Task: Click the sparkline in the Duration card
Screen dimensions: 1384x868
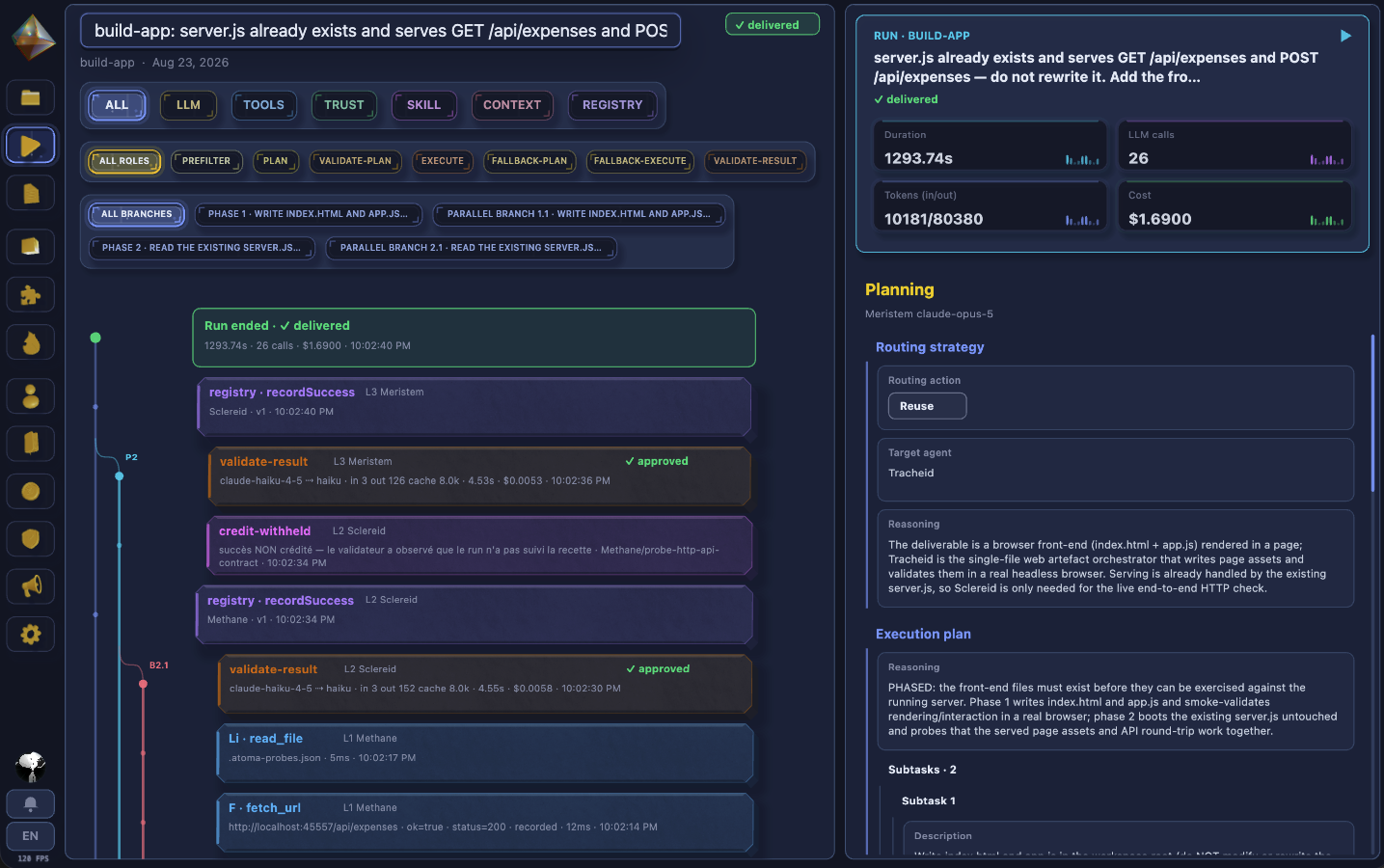Action: point(1082,159)
